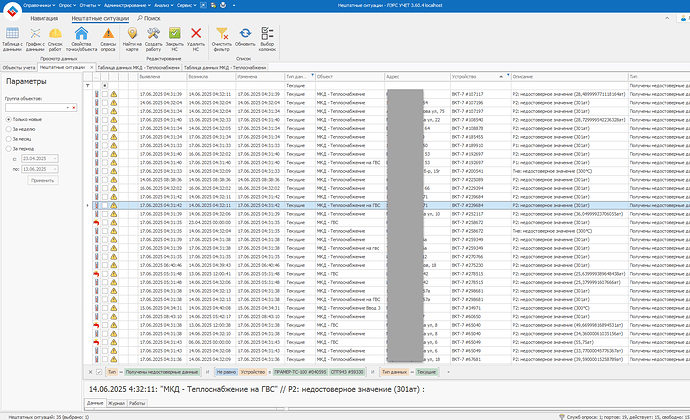Click 'Обновить' refresh icon
The width and height of the screenshot is (690, 420).
(245, 37)
